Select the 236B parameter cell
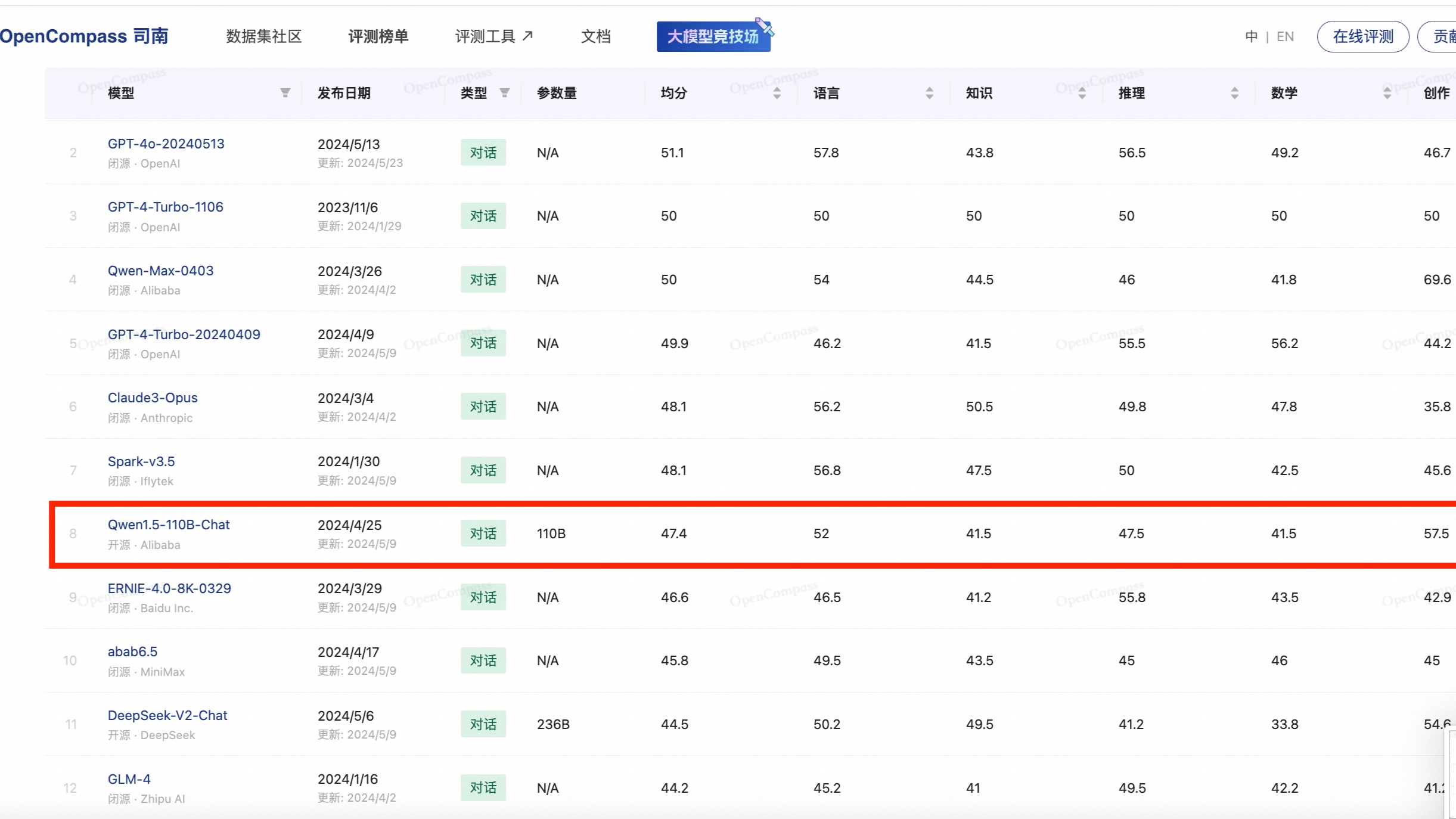This screenshot has height=819, width=1456. click(553, 724)
